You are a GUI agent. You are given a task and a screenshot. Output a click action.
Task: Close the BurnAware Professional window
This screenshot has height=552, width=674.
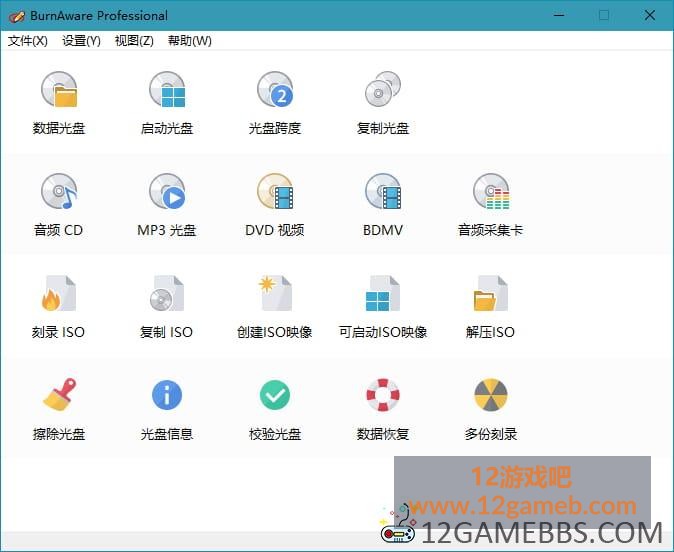649,15
